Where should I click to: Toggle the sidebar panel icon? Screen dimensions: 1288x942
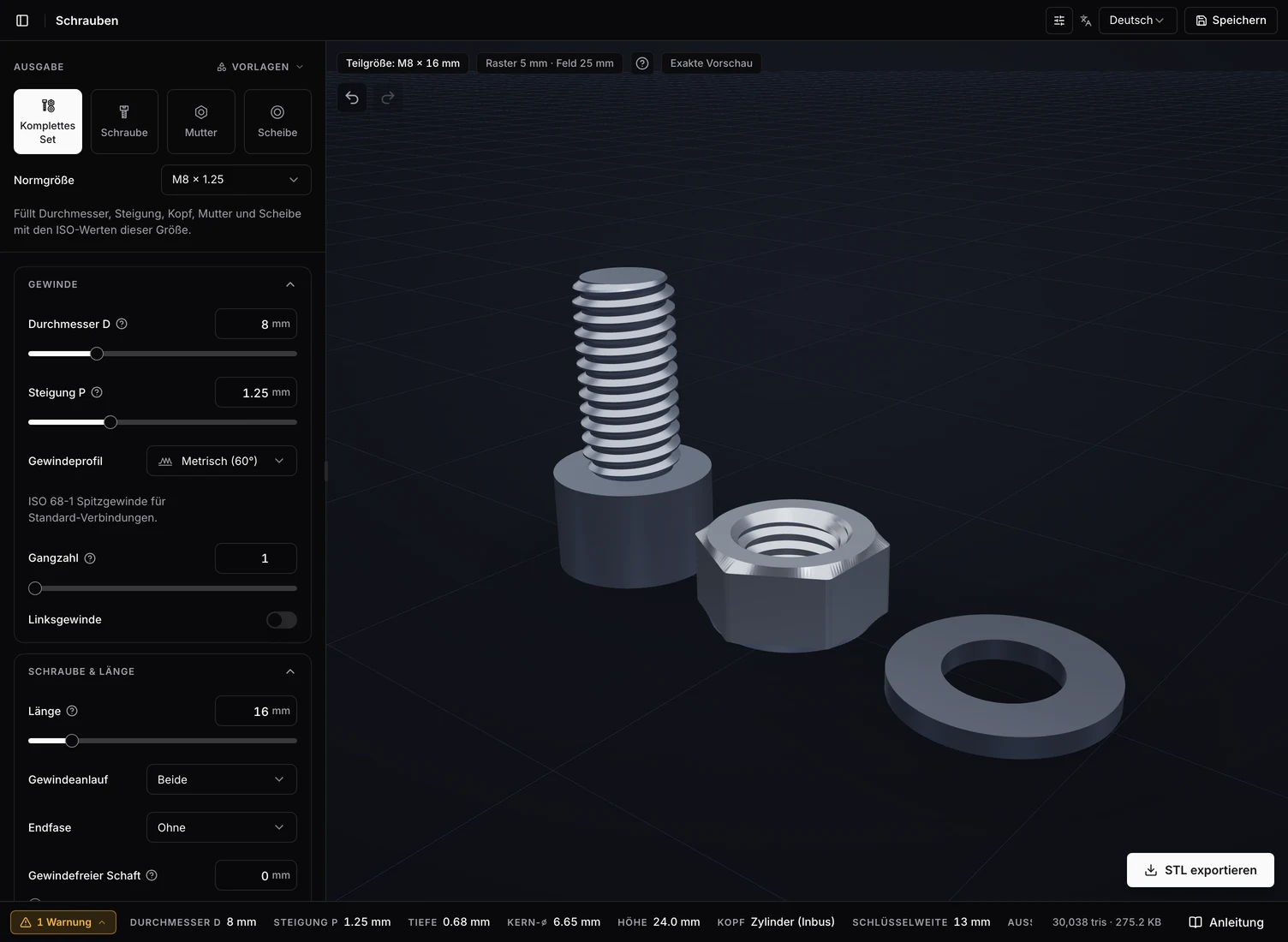tap(22, 21)
